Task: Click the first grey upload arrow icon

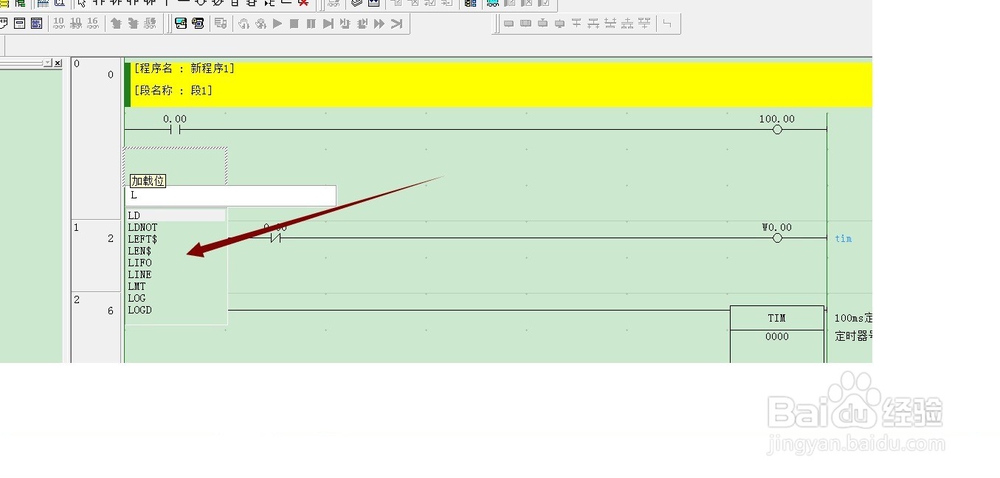Action: click(116, 24)
